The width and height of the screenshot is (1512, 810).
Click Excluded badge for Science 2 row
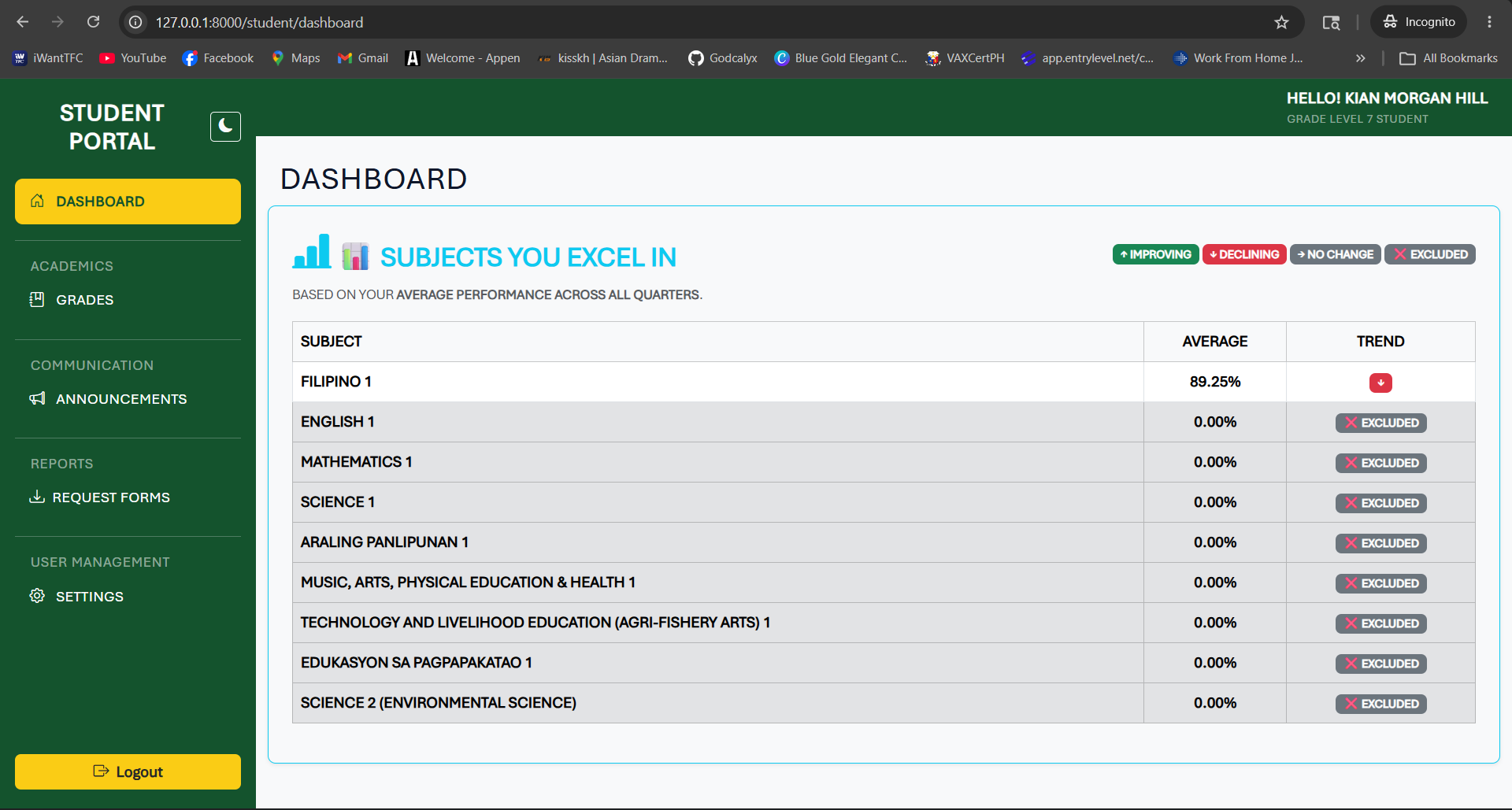pos(1380,704)
